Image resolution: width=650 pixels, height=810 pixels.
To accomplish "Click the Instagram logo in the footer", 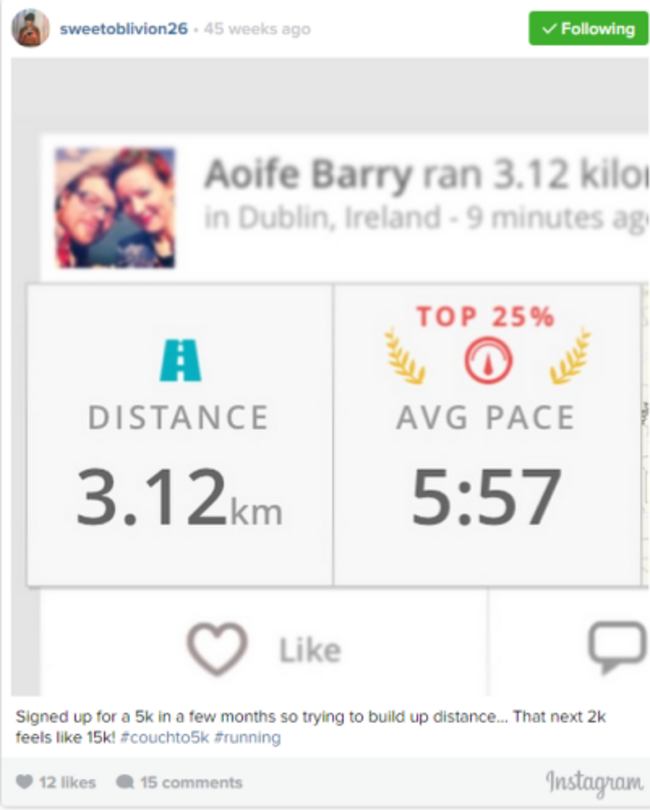I will click(594, 782).
